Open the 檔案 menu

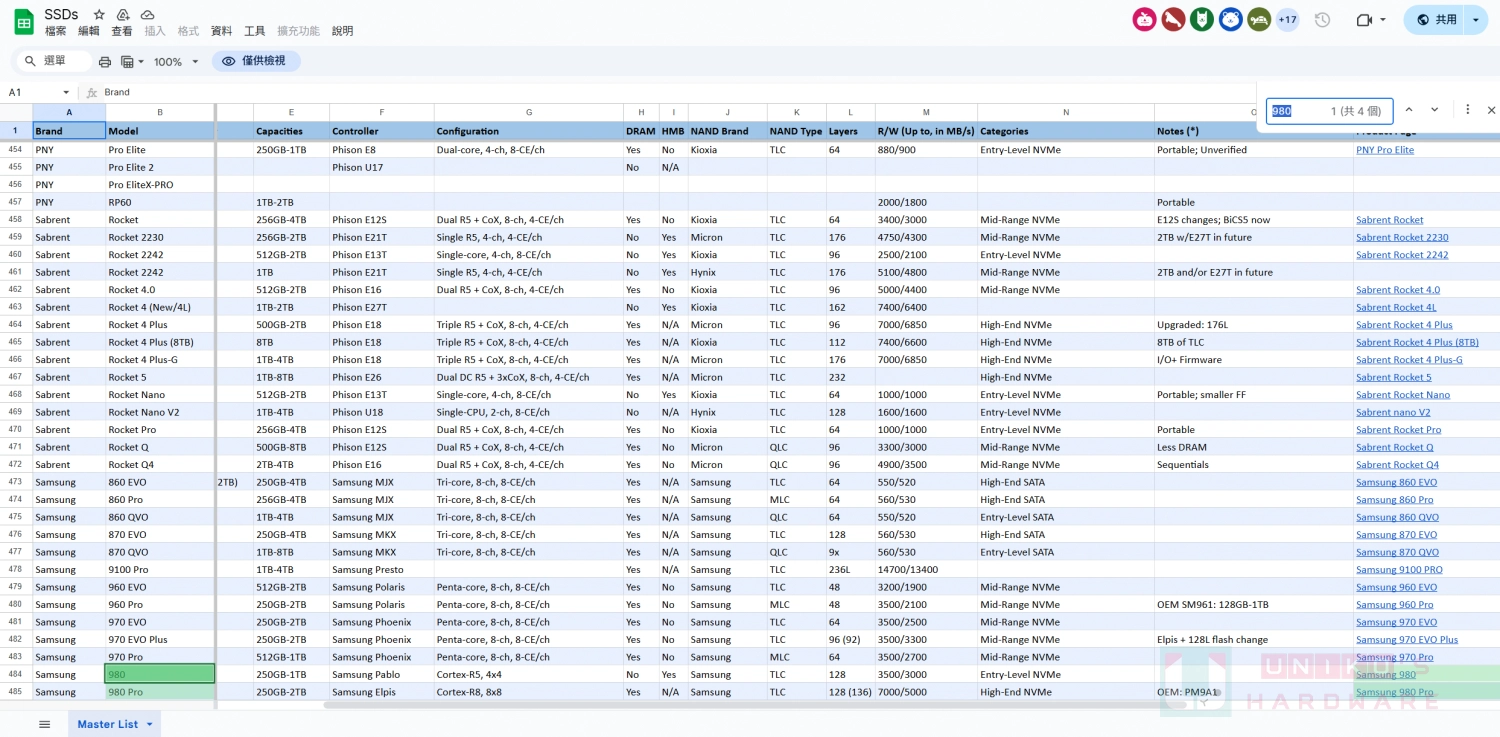[x=56, y=31]
